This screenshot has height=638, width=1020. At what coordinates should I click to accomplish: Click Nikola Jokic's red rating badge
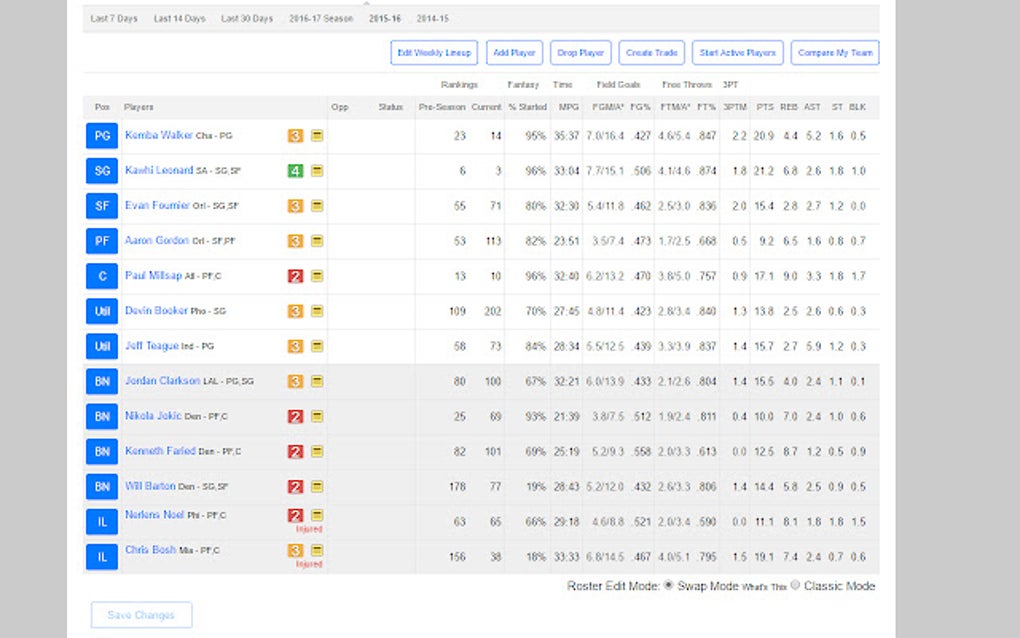pos(295,416)
